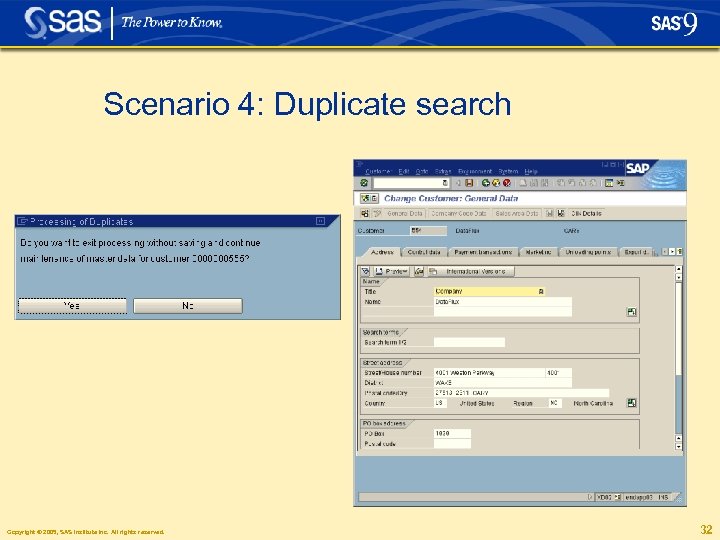Click the Sales Area Data button
Viewport: 720px width, 540px height.
pos(516,213)
